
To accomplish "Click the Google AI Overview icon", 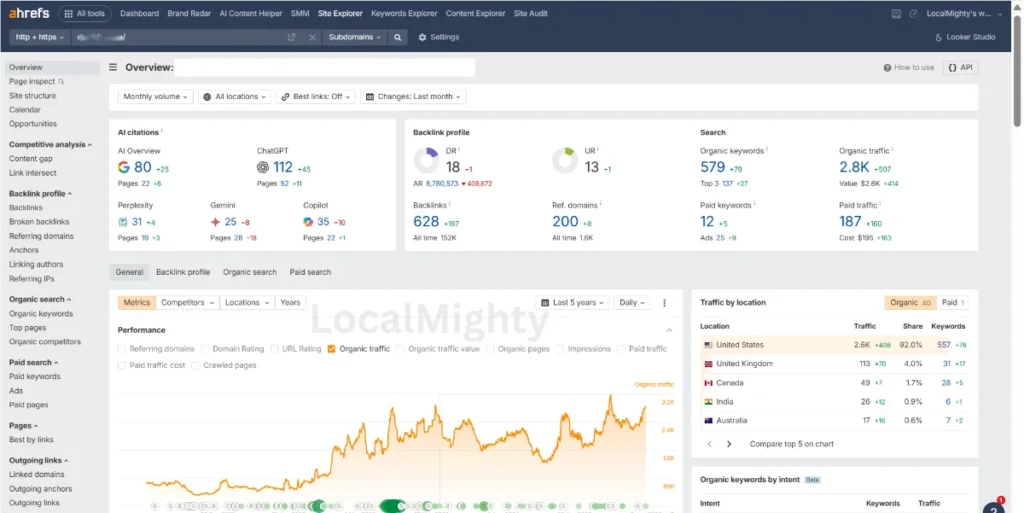I will coord(123,167).
